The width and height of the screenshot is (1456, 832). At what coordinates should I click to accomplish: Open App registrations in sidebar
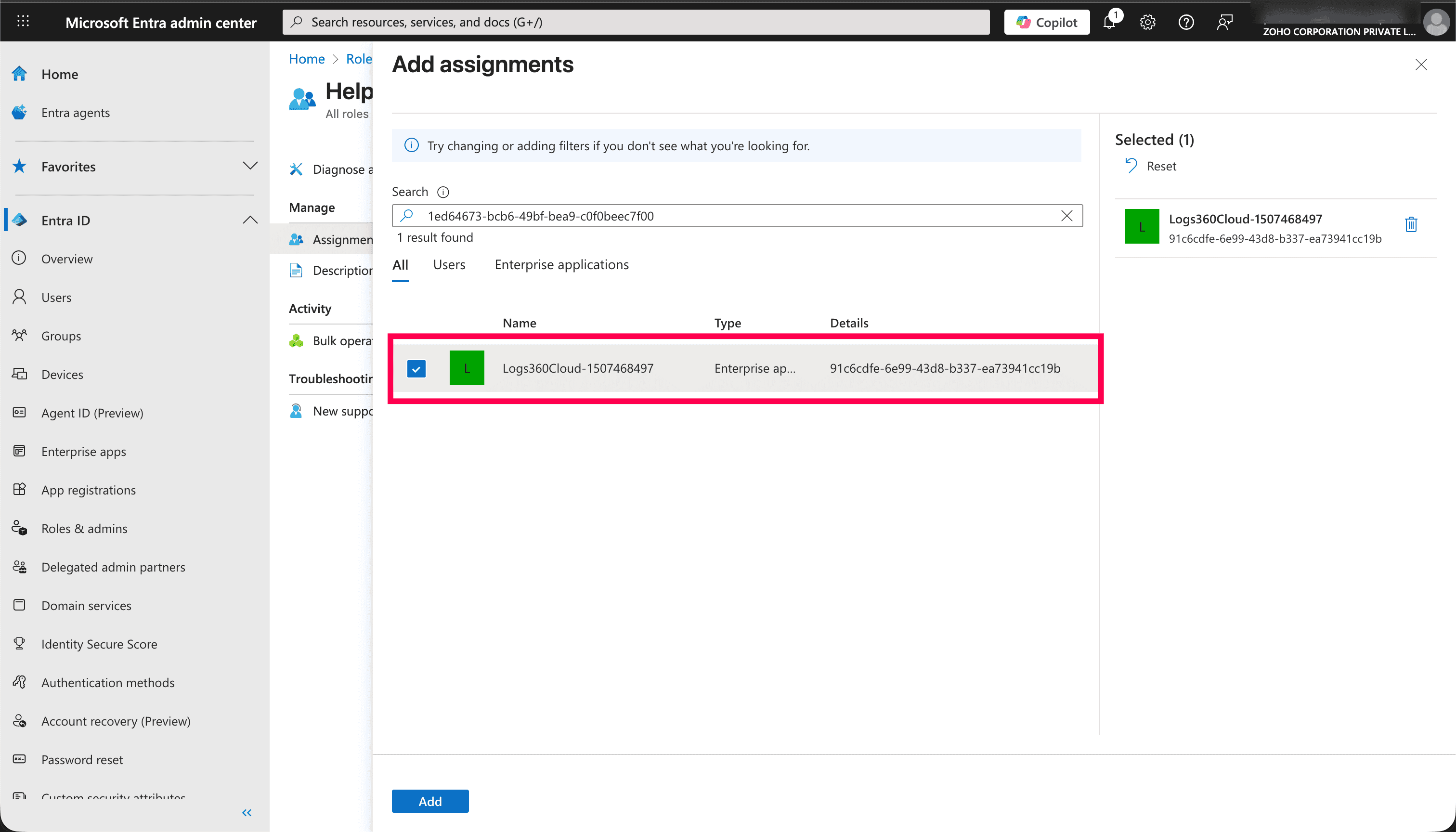coord(89,490)
